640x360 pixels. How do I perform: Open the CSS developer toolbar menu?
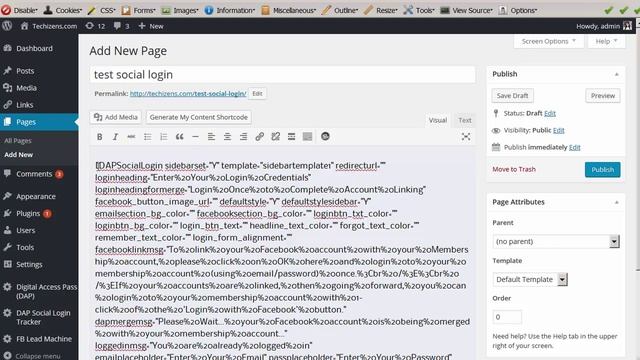tap(102, 10)
